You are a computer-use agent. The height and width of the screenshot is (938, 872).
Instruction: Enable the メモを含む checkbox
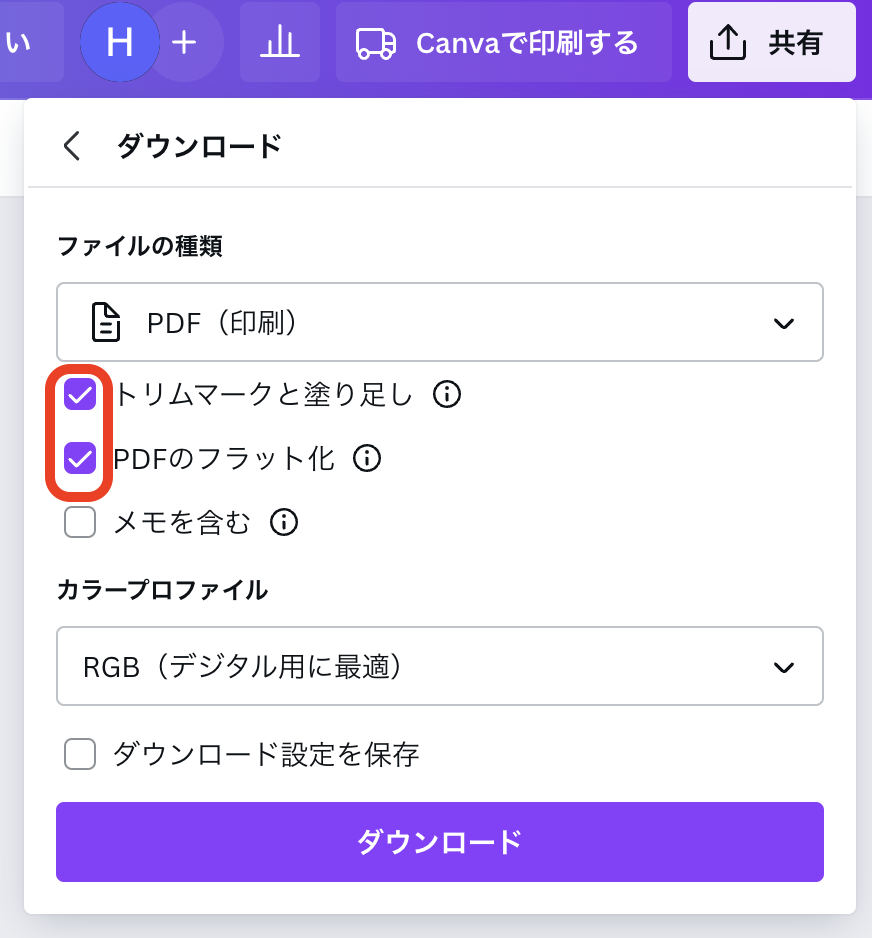pyautogui.click(x=80, y=521)
